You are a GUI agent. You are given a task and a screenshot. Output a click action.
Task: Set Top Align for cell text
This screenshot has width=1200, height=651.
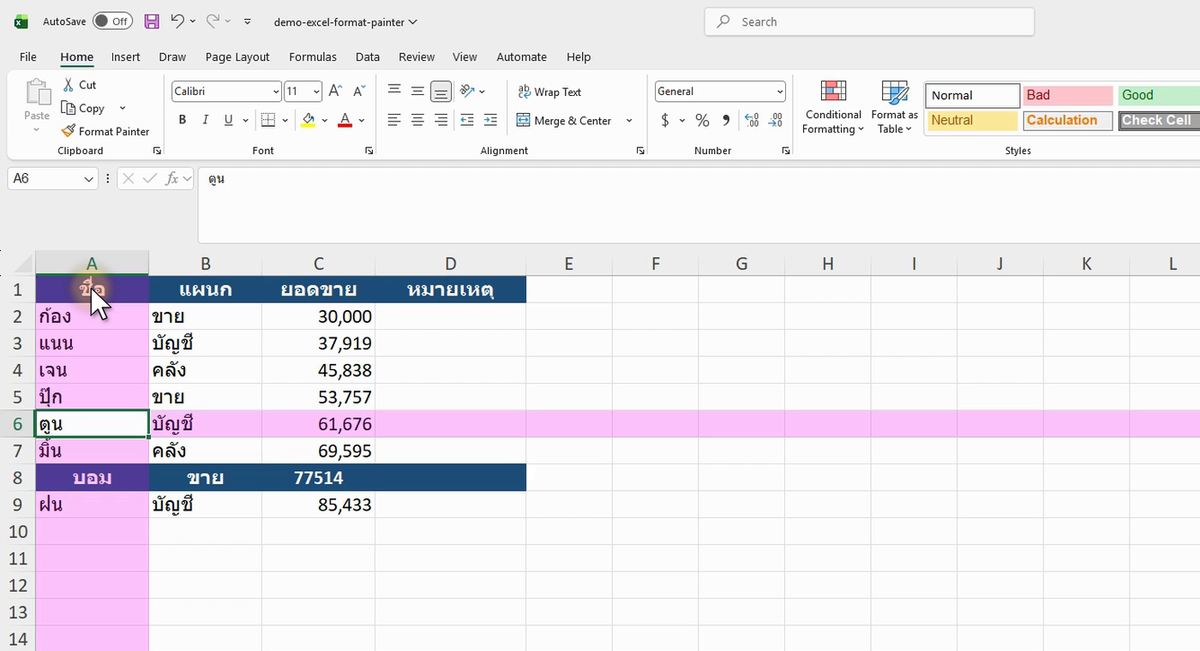pos(394,91)
